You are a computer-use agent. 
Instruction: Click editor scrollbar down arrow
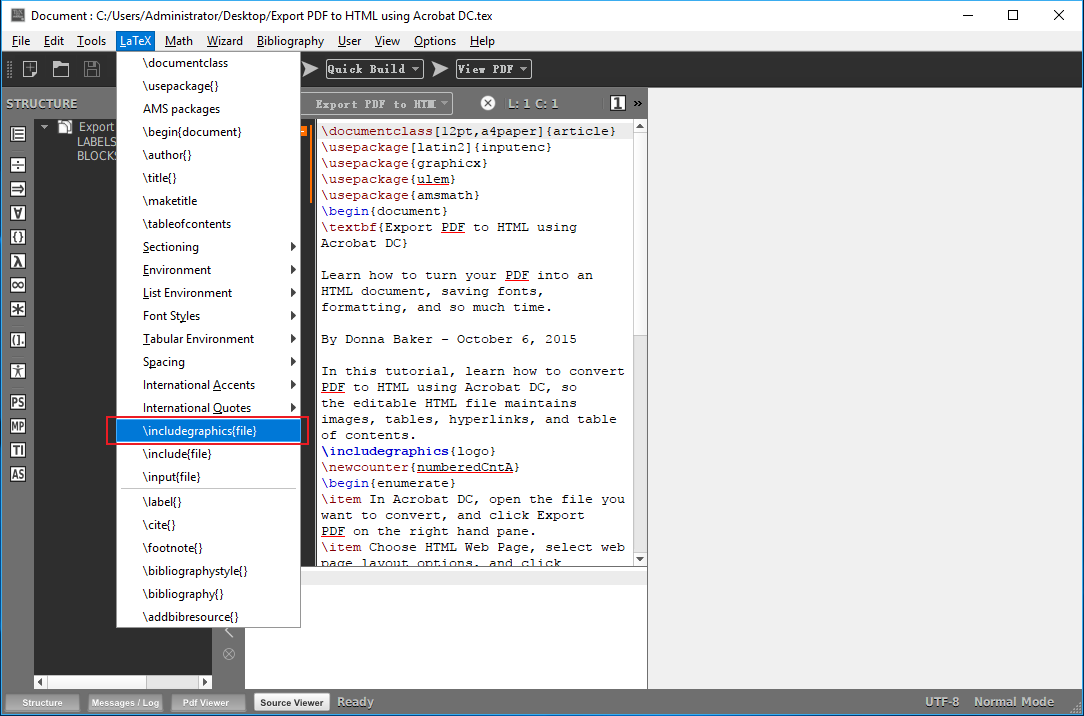coord(639,559)
